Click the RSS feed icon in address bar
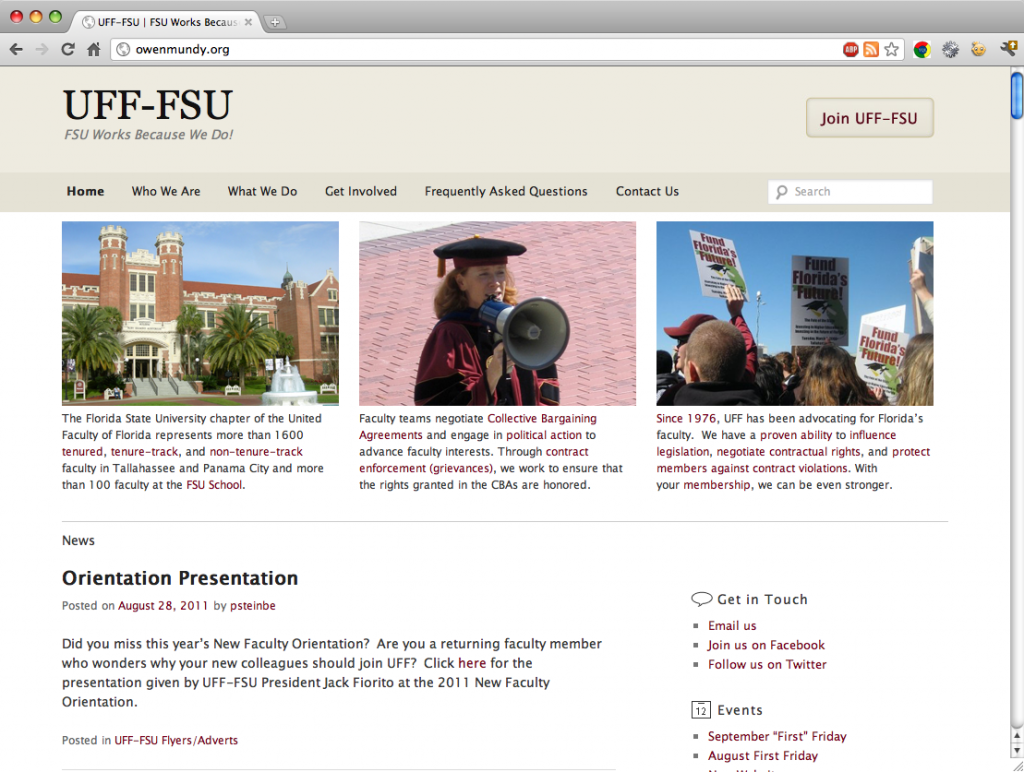This screenshot has height=772, width=1024. click(871, 50)
